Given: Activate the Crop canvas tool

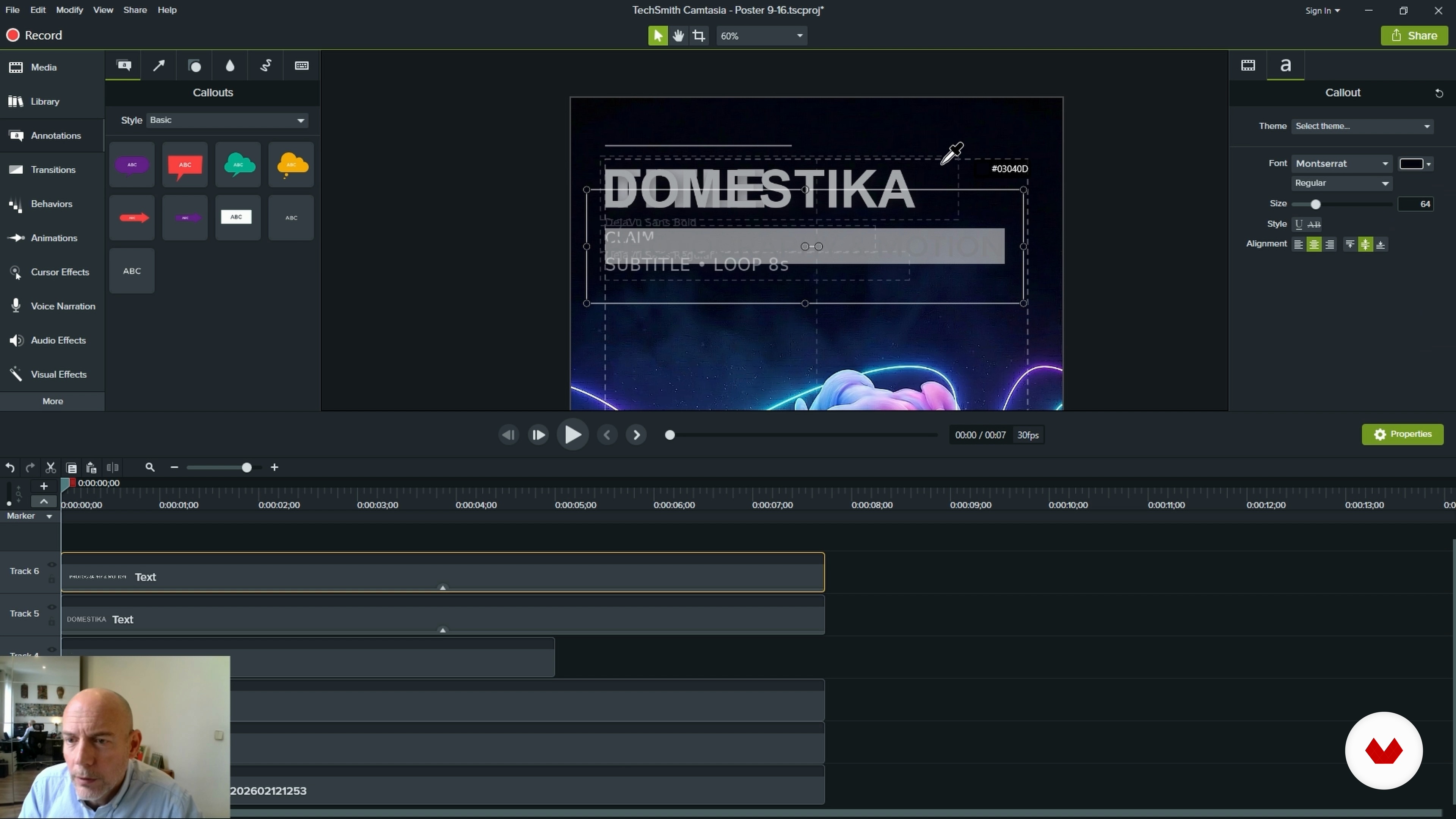Looking at the screenshot, I should [699, 36].
